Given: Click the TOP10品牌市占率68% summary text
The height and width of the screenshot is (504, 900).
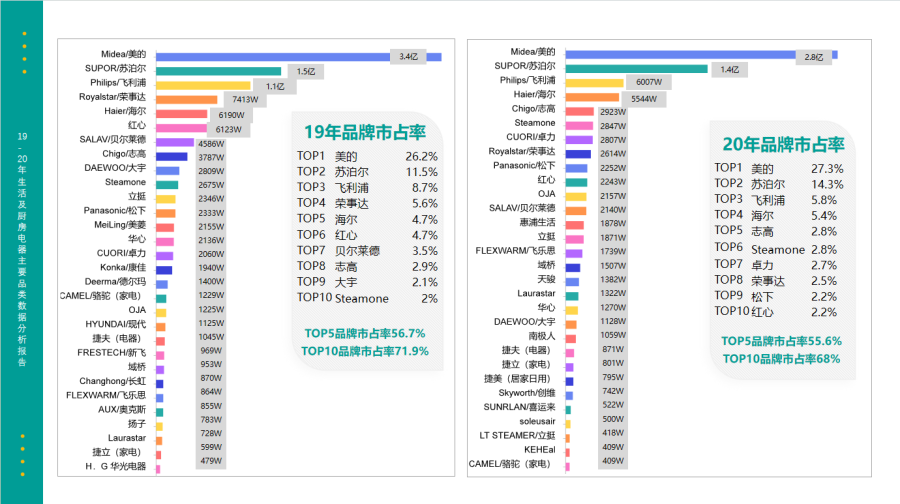Looking at the screenshot, I should [781, 358].
